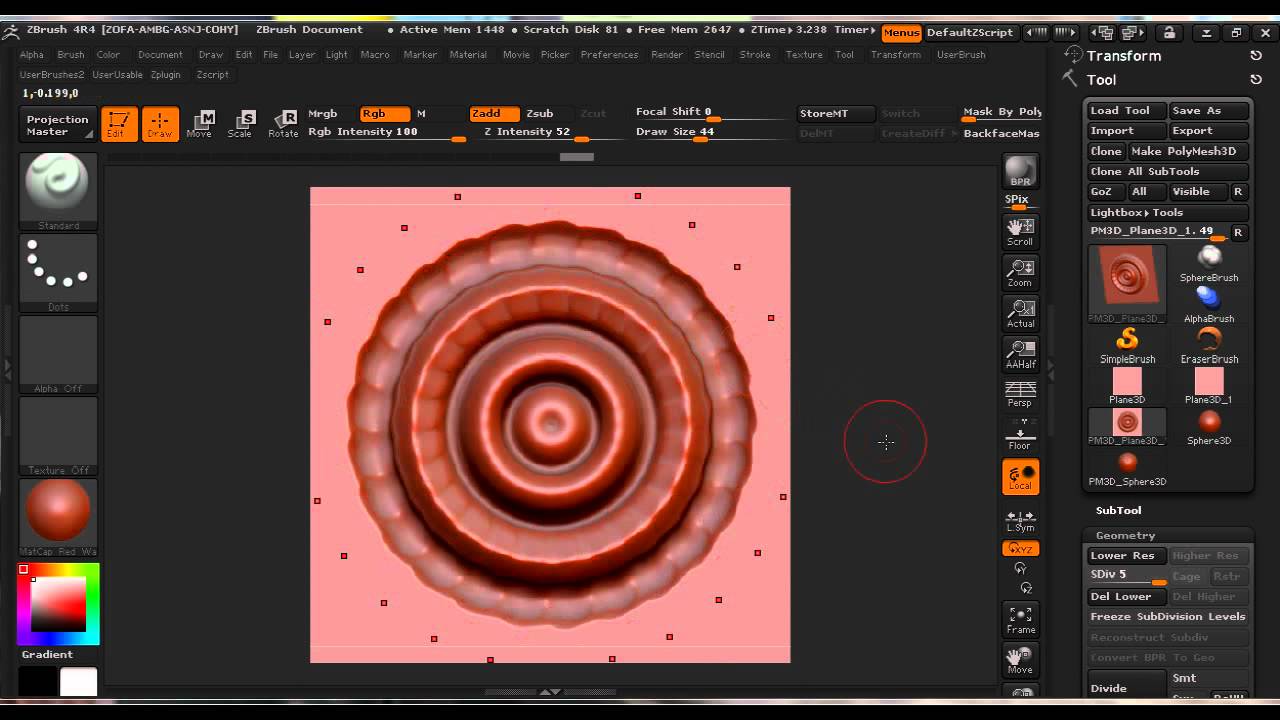Image resolution: width=1280 pixels, height=720 pixels.
Task: Click the Menus button in title bar
Action: [x=901, y=32]
